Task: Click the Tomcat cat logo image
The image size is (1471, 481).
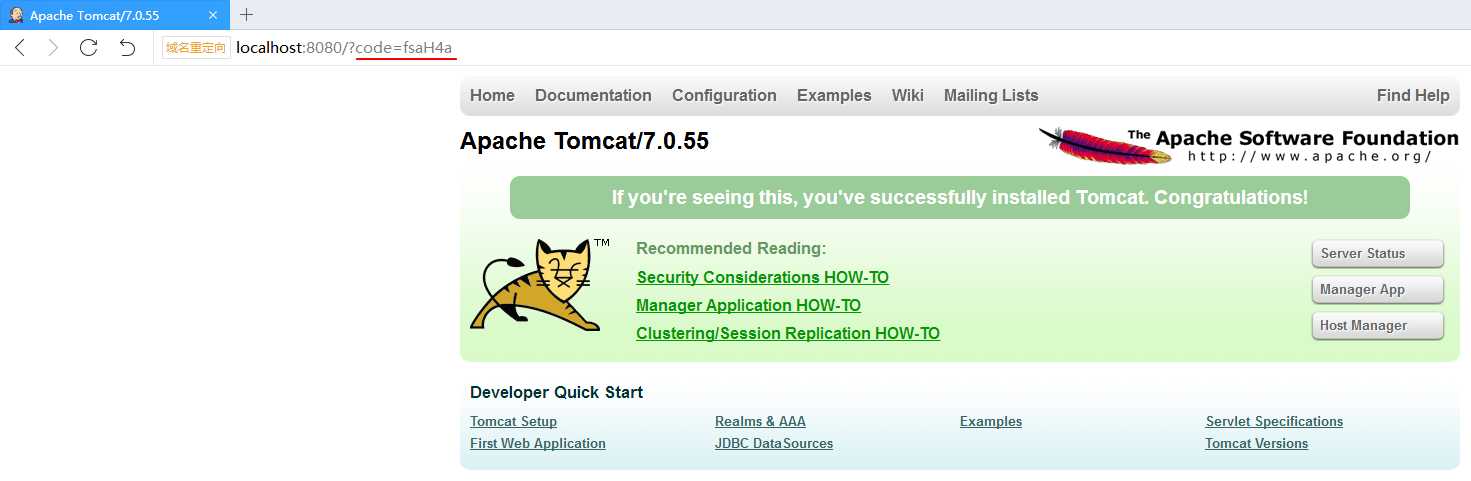Action: point(540,285)
